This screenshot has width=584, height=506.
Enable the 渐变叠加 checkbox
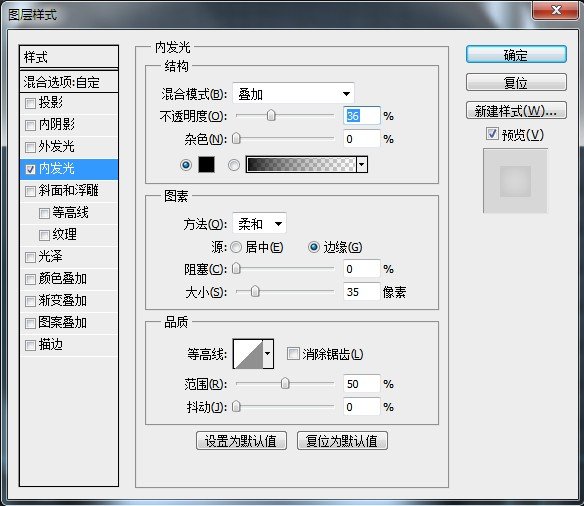pyautogui.click(x=30, y=301)
